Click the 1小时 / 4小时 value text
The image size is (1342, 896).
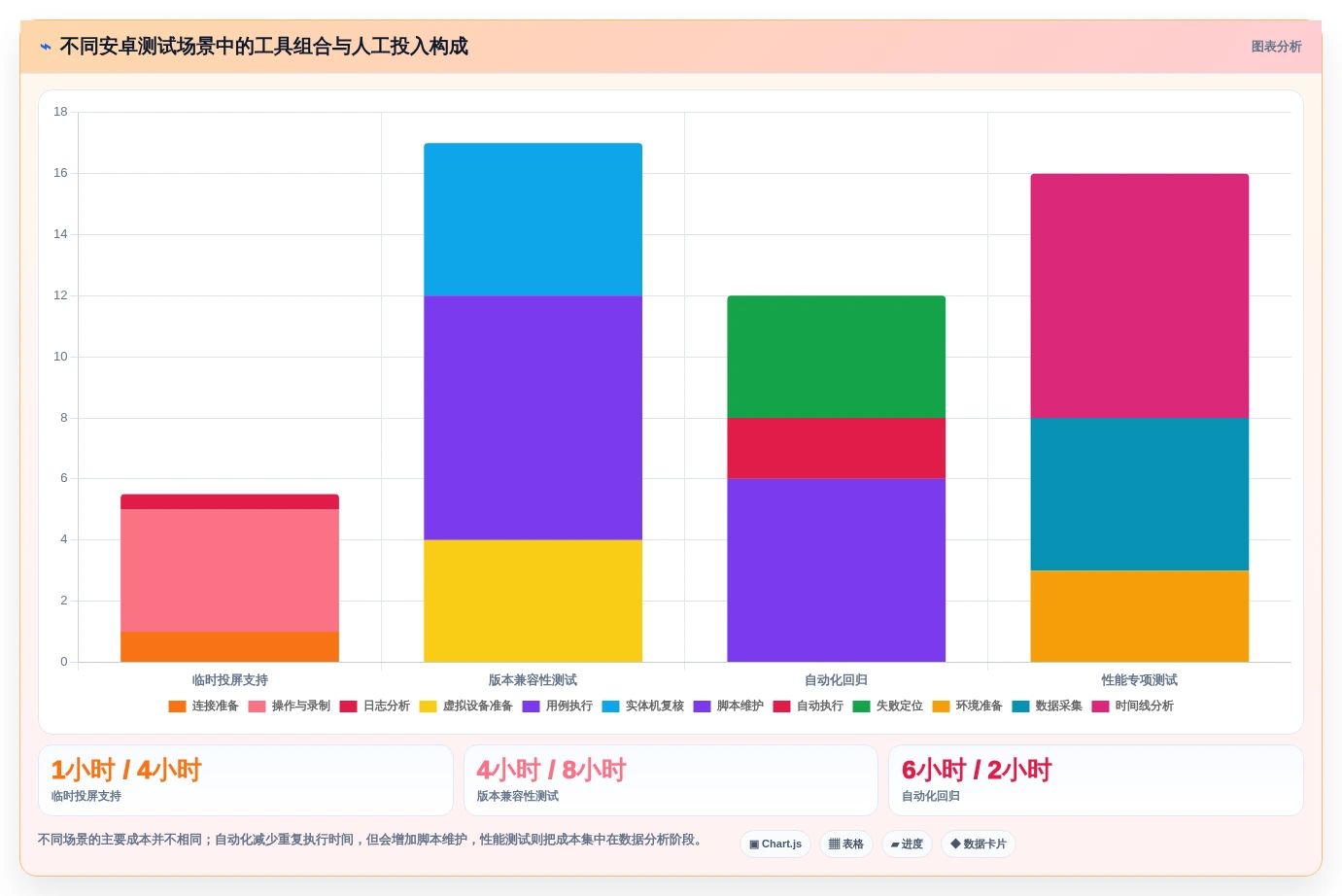pyautogui.click(x=126, y=771)
